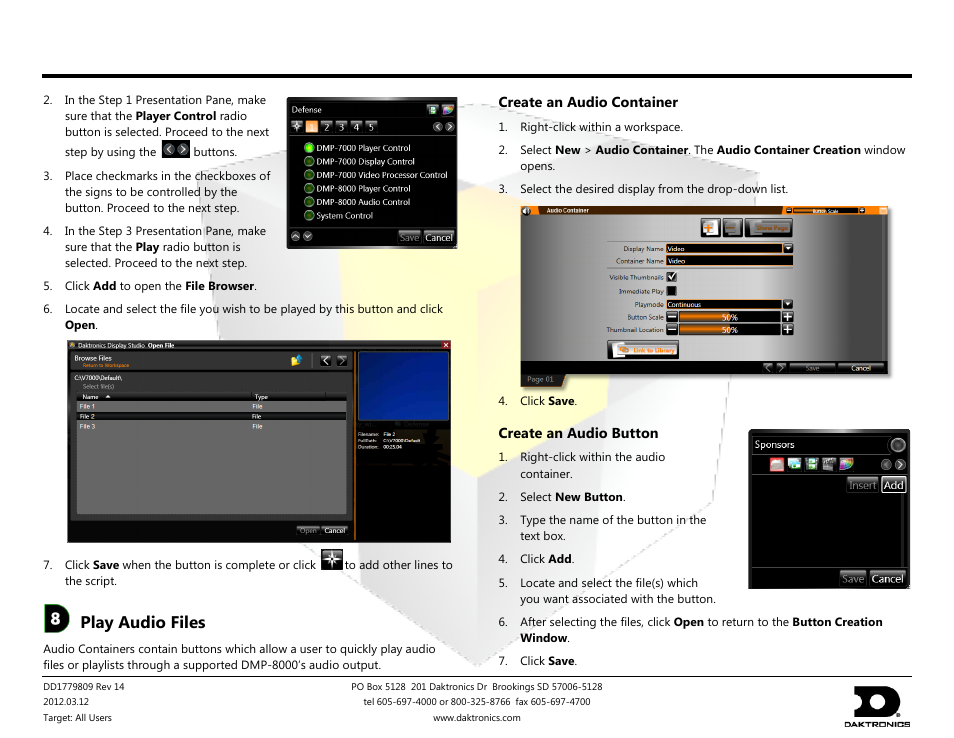
Task: Navigate forward in Open File browser
Action: (342, 361)
